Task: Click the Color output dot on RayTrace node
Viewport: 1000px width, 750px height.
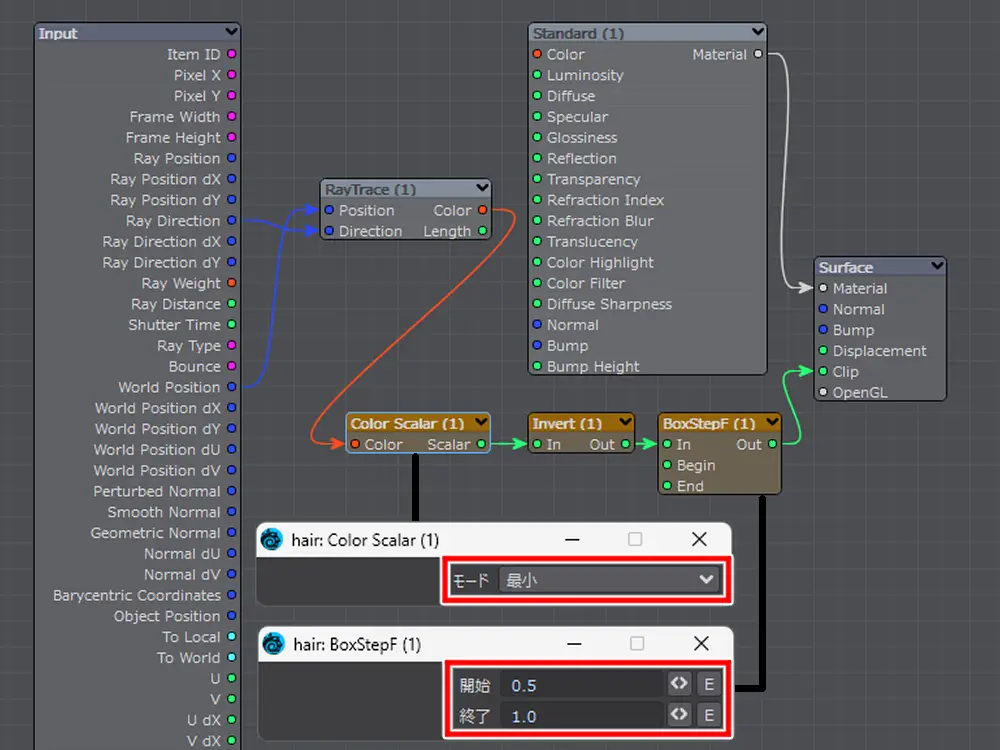Action: 483,211
